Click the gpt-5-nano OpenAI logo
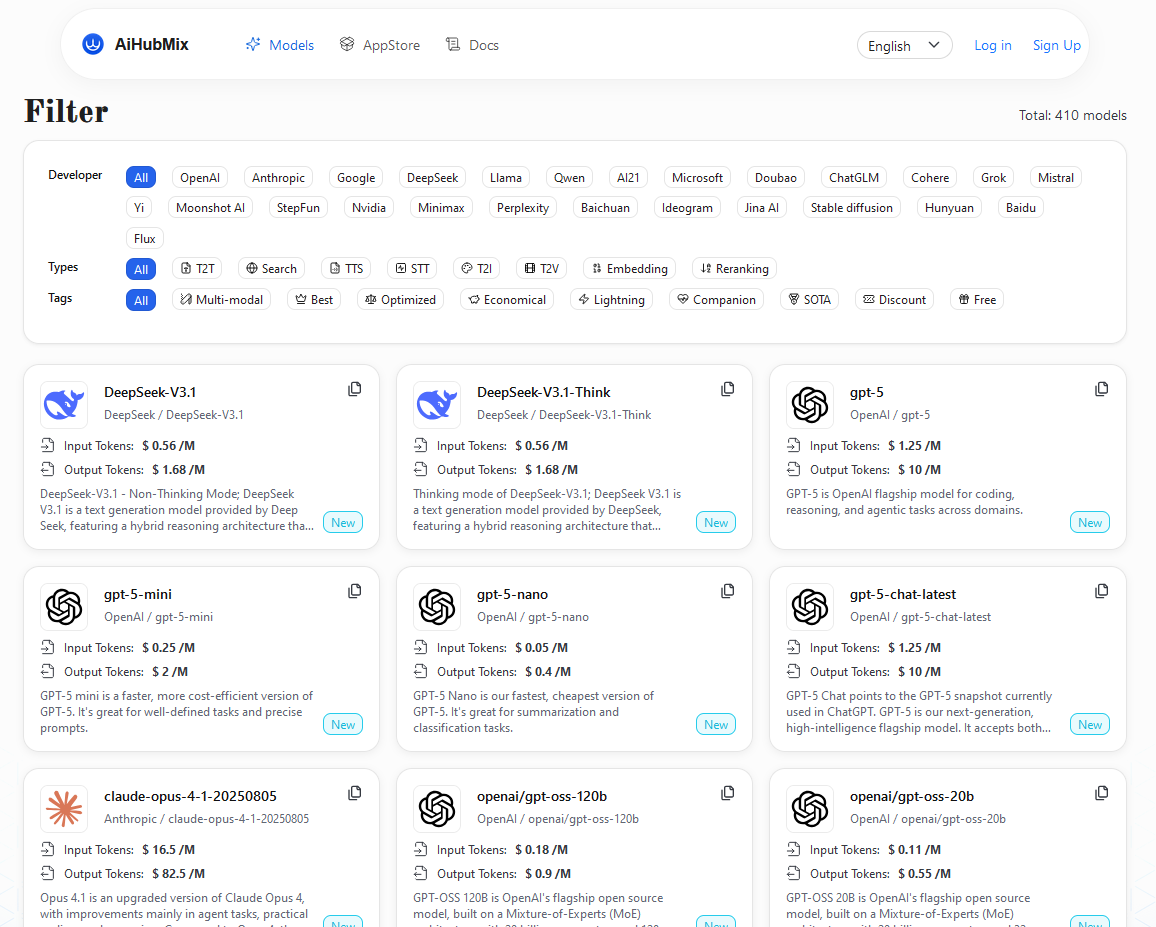 437,606
